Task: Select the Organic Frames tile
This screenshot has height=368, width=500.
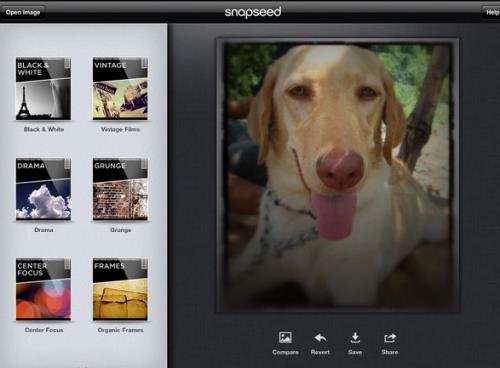Action: tap(120, 289)
